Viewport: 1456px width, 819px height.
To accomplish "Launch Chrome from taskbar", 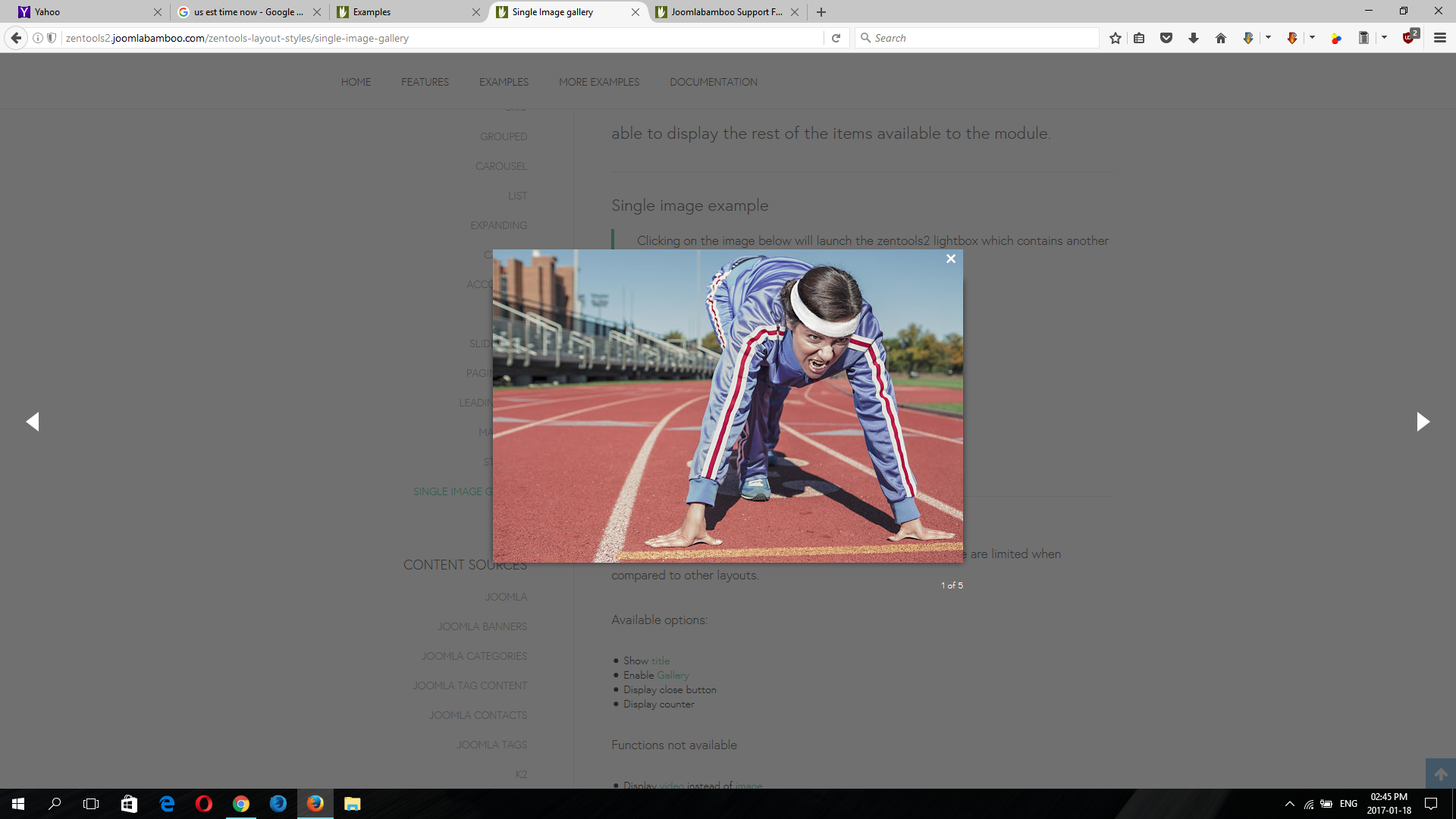I will (241, 804).
